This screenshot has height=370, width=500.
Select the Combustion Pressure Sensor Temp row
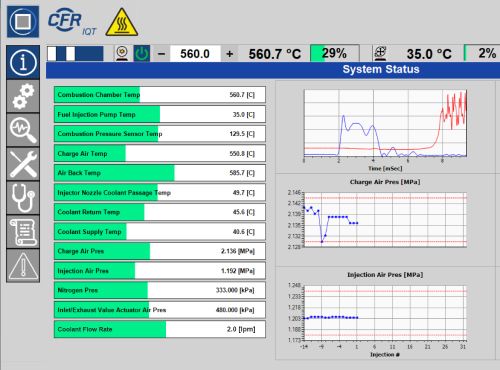coord(160,134)
